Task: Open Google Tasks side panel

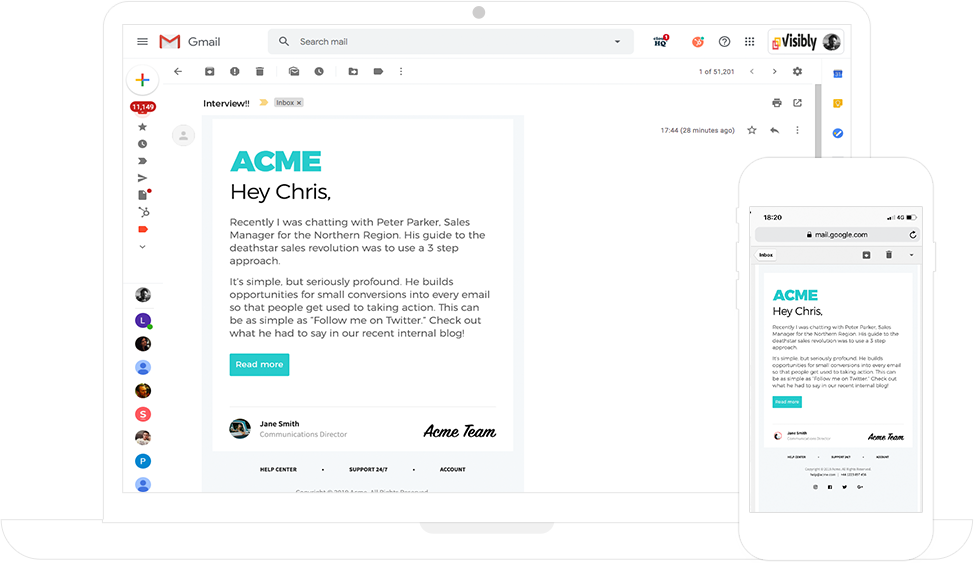Action: tap(837, 133)
